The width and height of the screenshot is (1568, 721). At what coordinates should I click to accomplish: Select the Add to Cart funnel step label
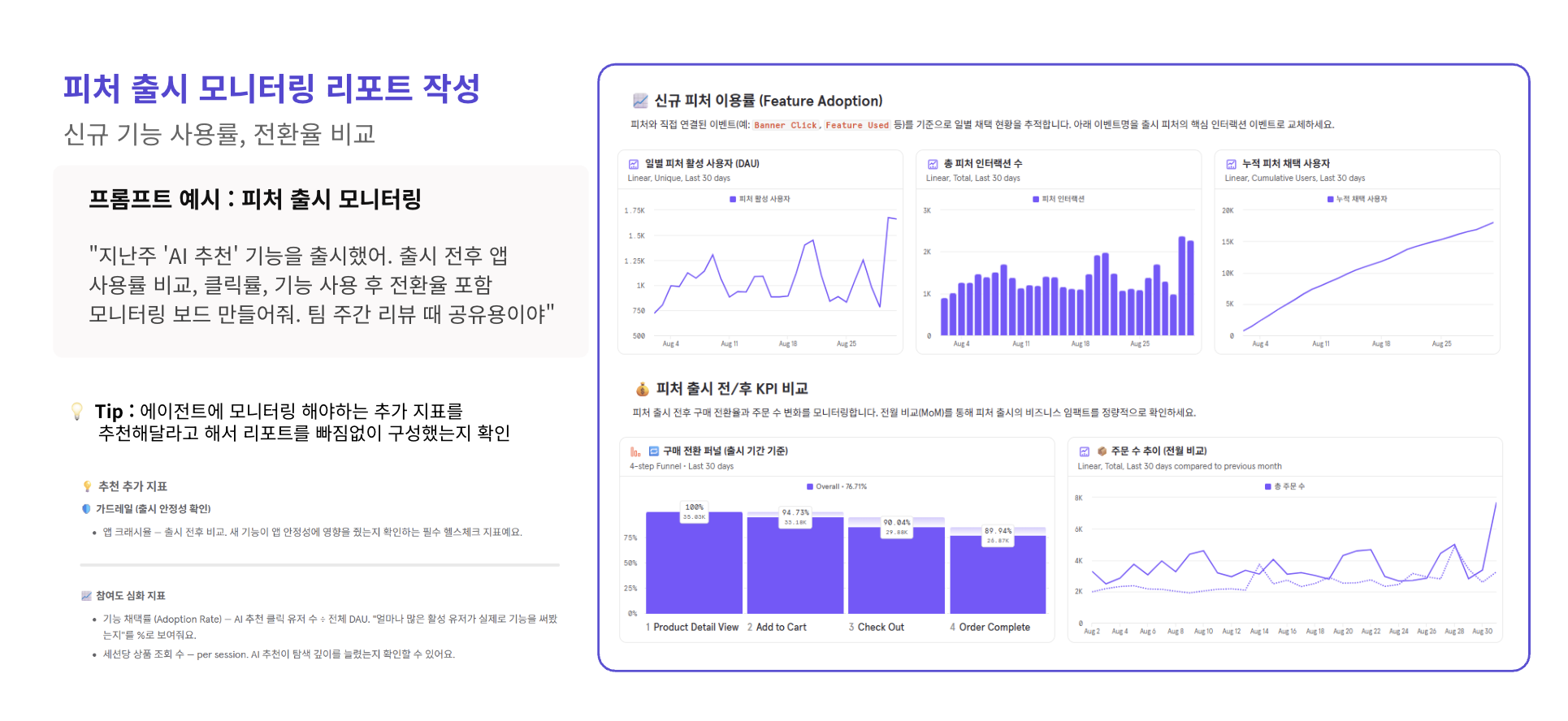[777, 628]
